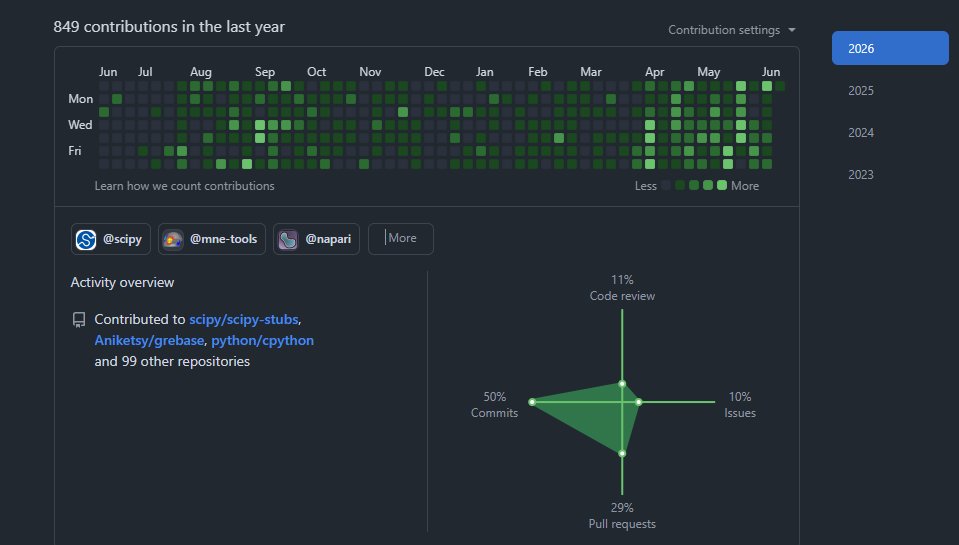Viewport: 959px width, 545px height.
Task: Open the scipy/scipy-stubs repository link
Action: (243, 319)
